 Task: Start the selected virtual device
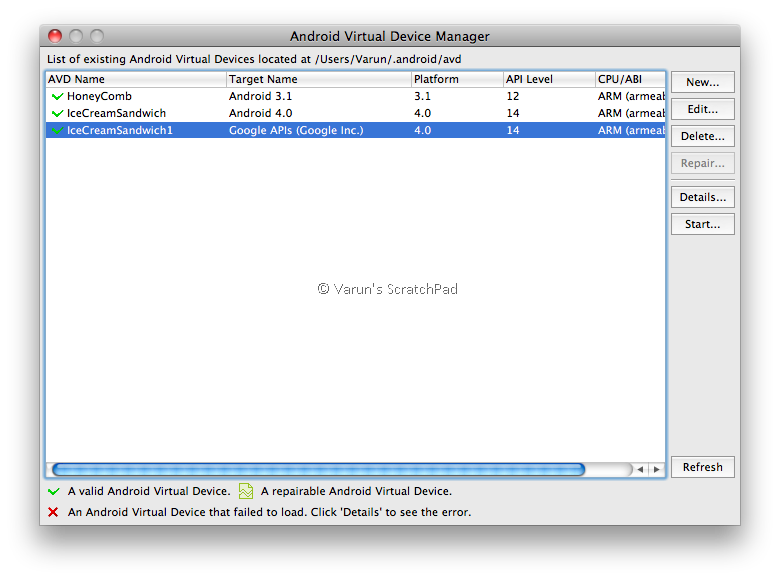point(702,224)
